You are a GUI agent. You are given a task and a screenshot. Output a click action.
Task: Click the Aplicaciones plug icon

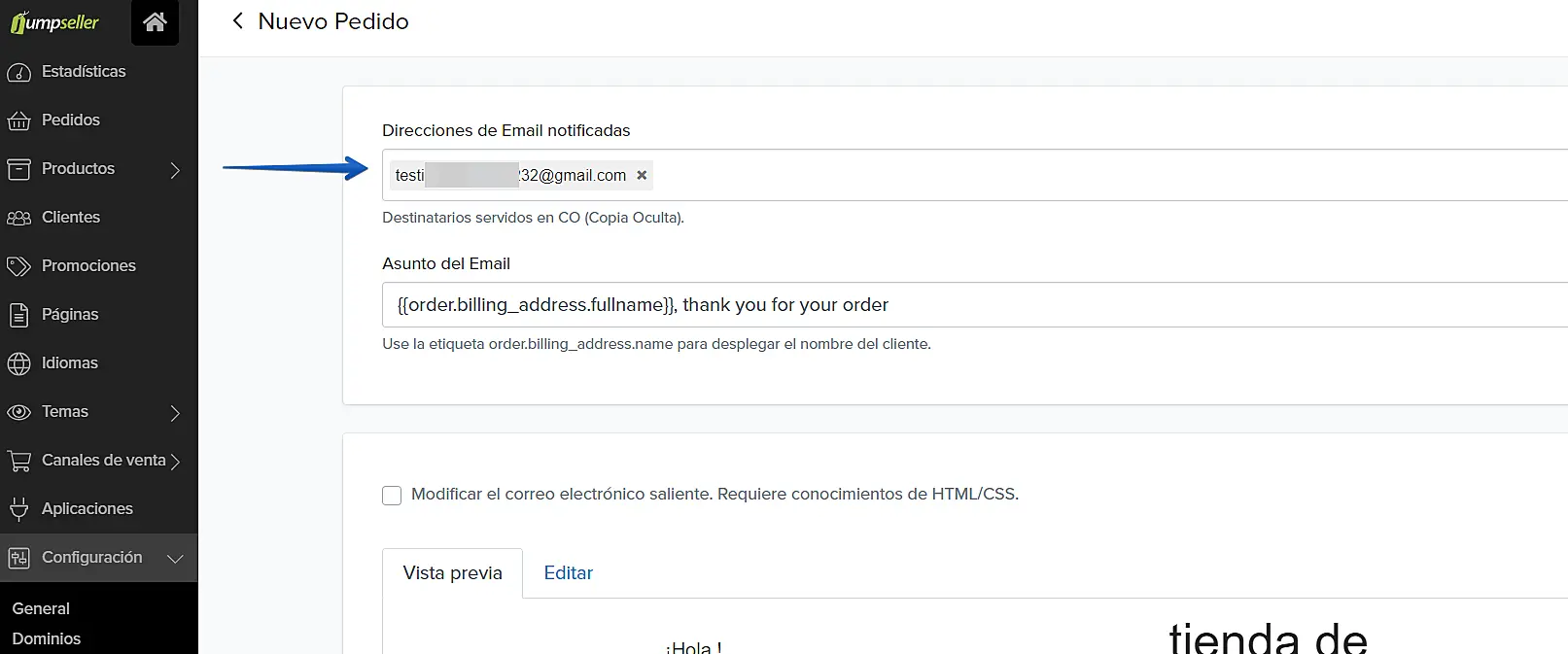tap(18, 509)
